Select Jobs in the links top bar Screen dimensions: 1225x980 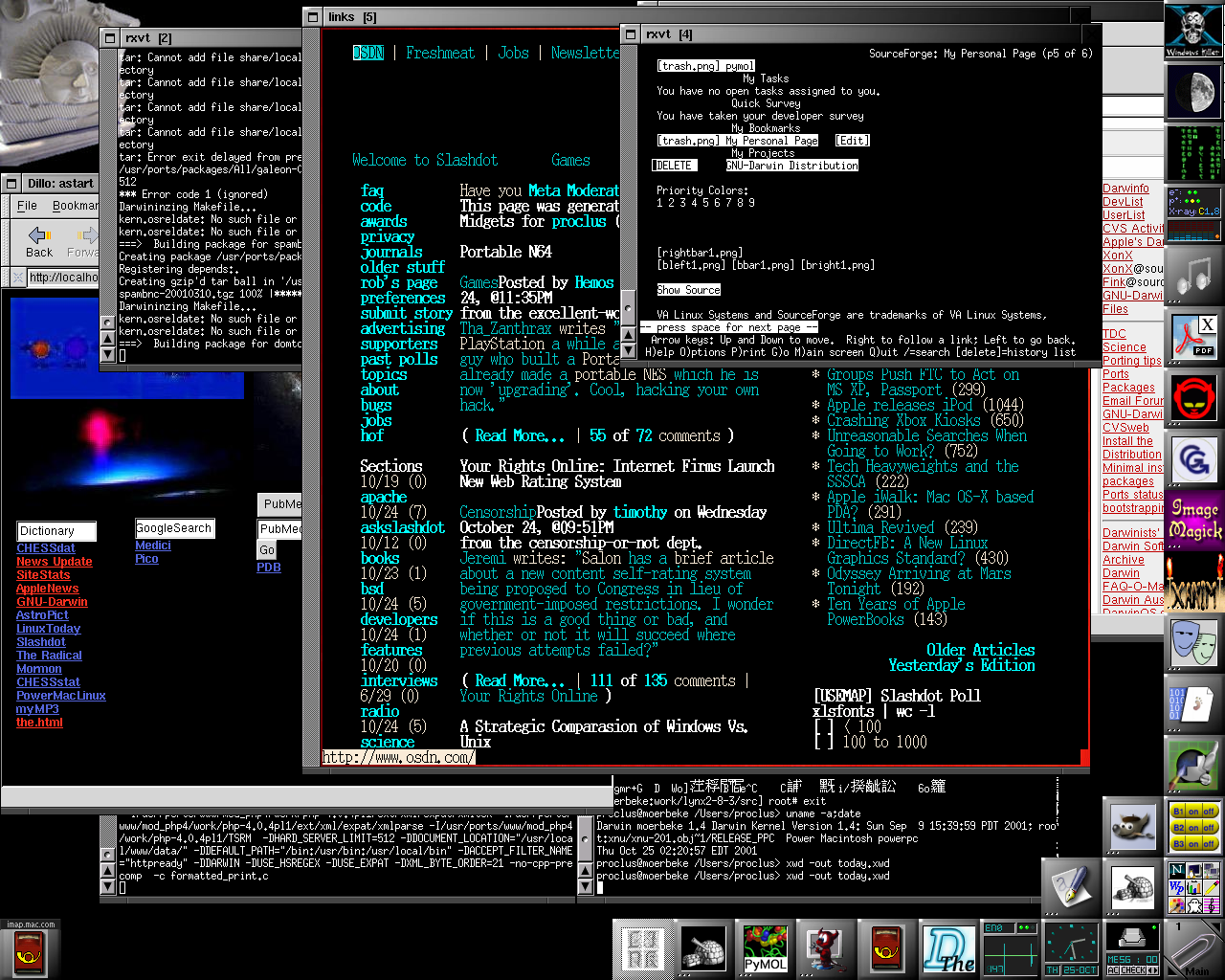513,53
